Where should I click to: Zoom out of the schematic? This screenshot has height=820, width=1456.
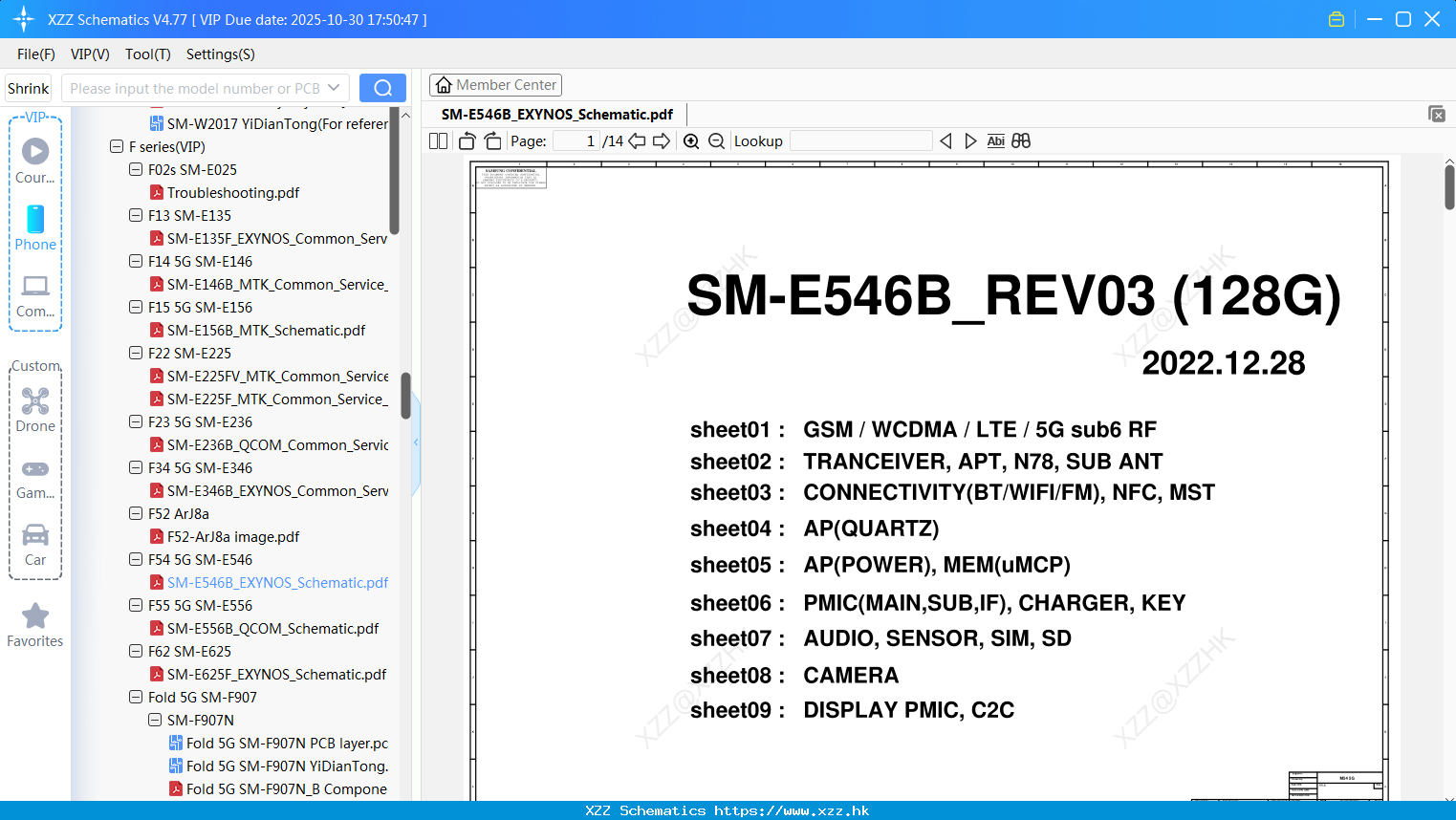coord(717,141)
